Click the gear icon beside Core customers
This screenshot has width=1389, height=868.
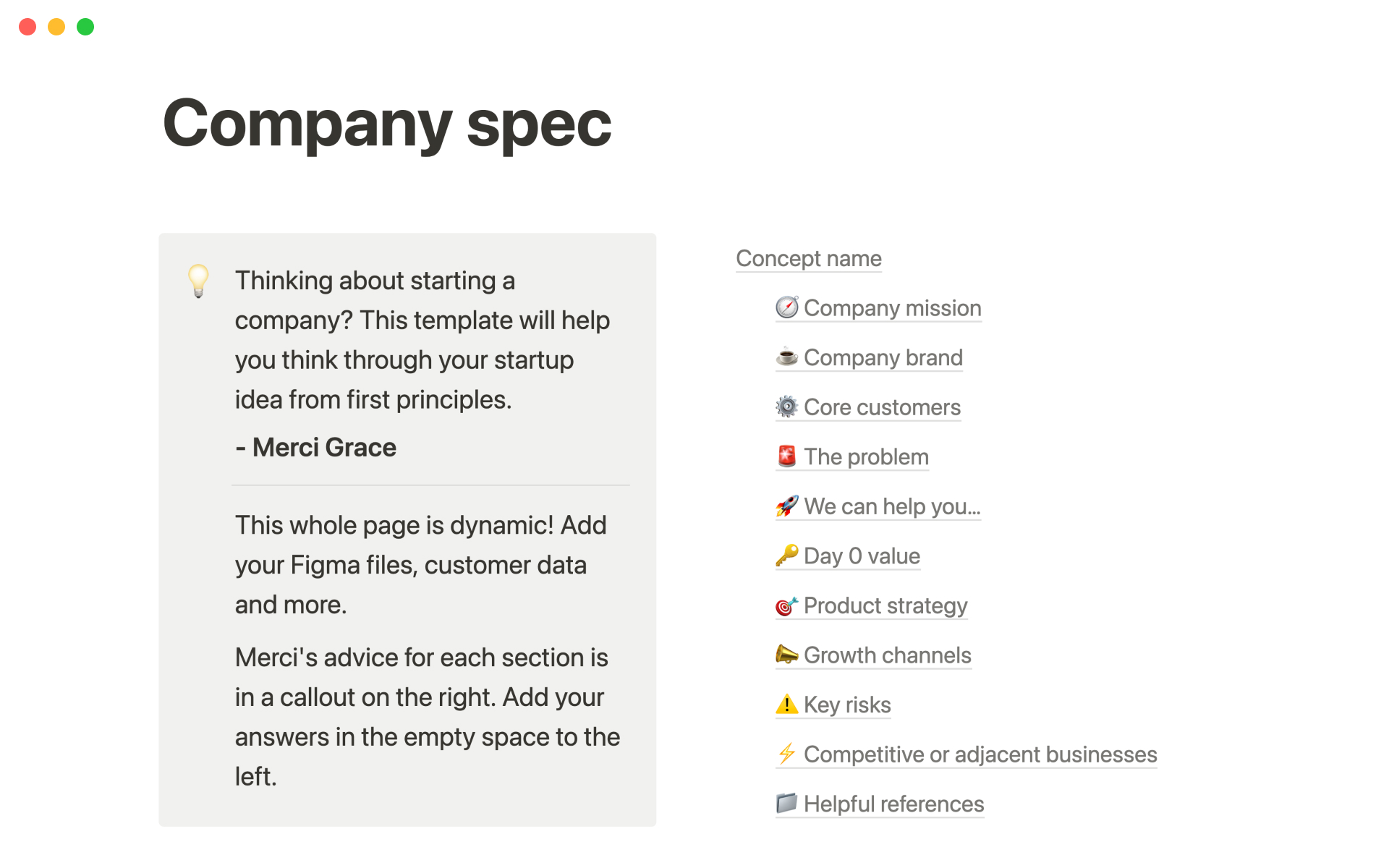[x=786, y=407]
